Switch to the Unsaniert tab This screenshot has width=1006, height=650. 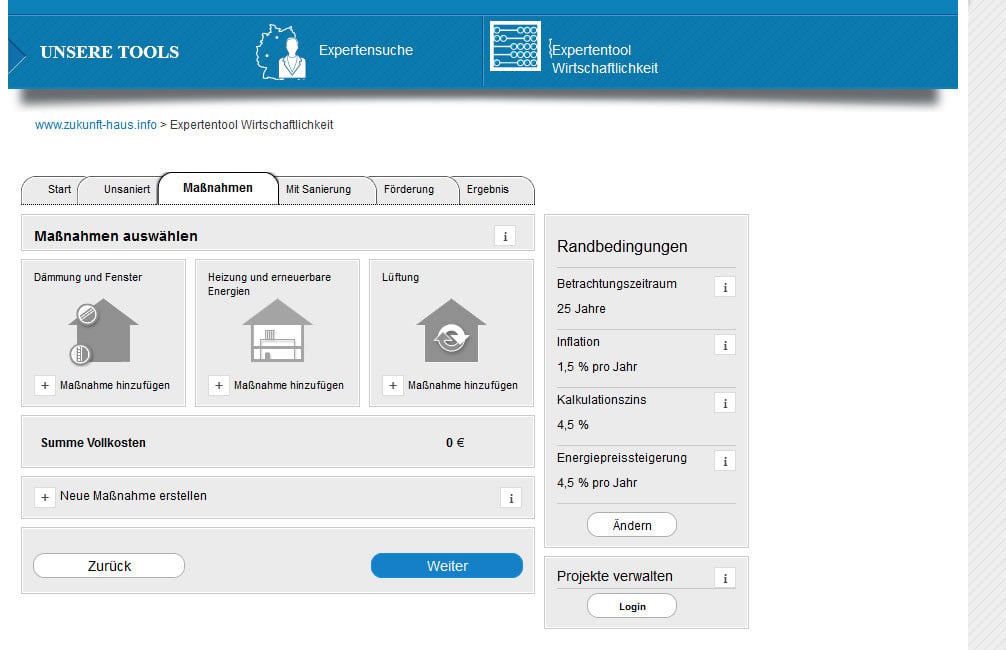(126, 189)
